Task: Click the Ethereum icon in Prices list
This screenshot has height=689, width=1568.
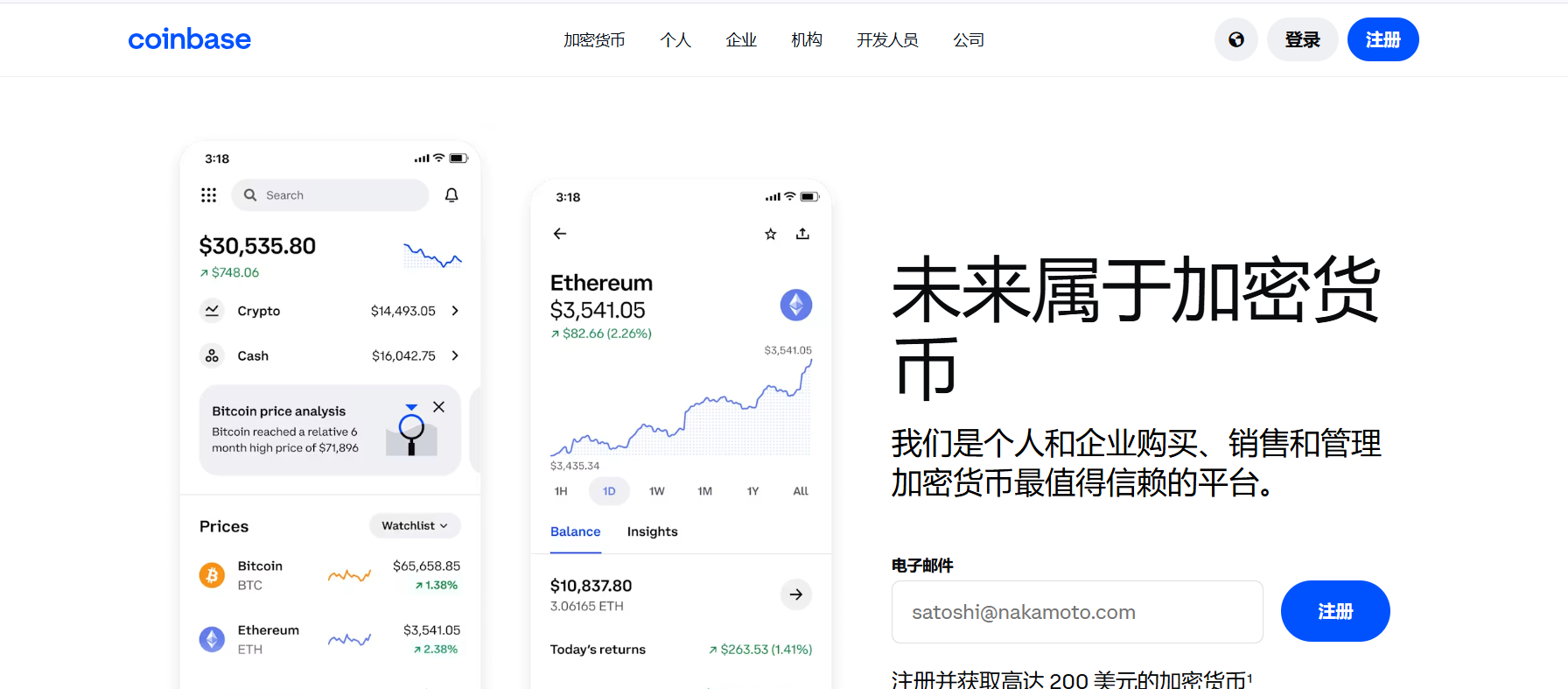Action: click(212, 639)
